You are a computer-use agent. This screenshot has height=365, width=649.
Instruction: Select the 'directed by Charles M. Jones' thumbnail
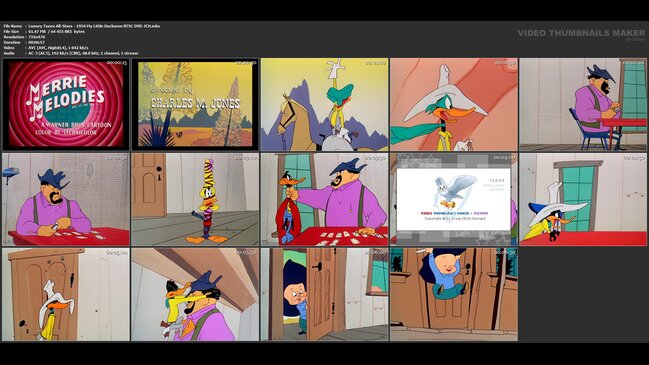(x=195, y=104)
